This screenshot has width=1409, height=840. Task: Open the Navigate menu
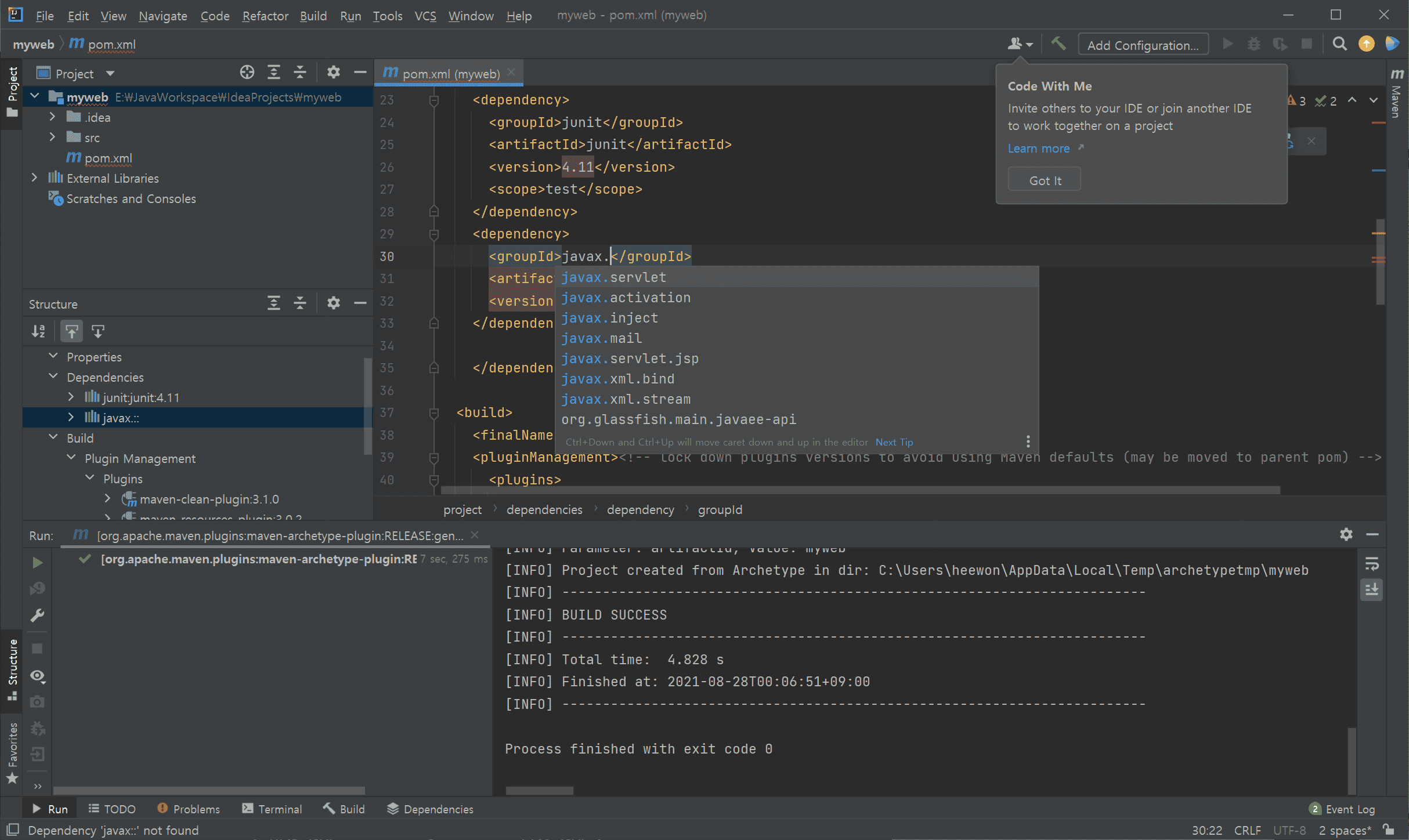[163, 16]
